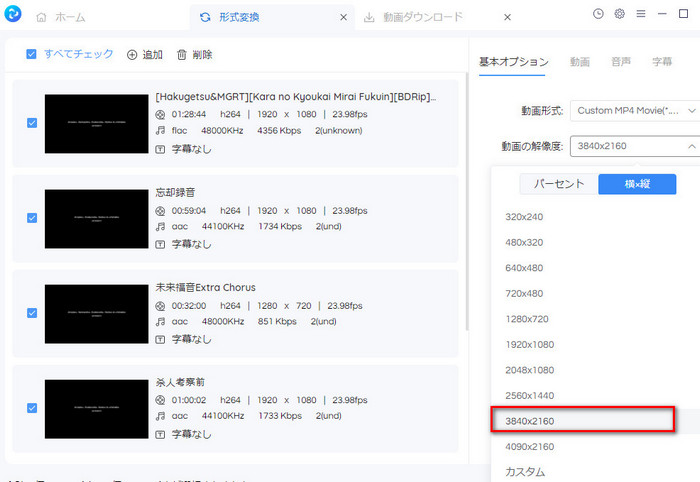
Task: Uncheck the 忘却録音 video checkbox
Action: point(32,218)
